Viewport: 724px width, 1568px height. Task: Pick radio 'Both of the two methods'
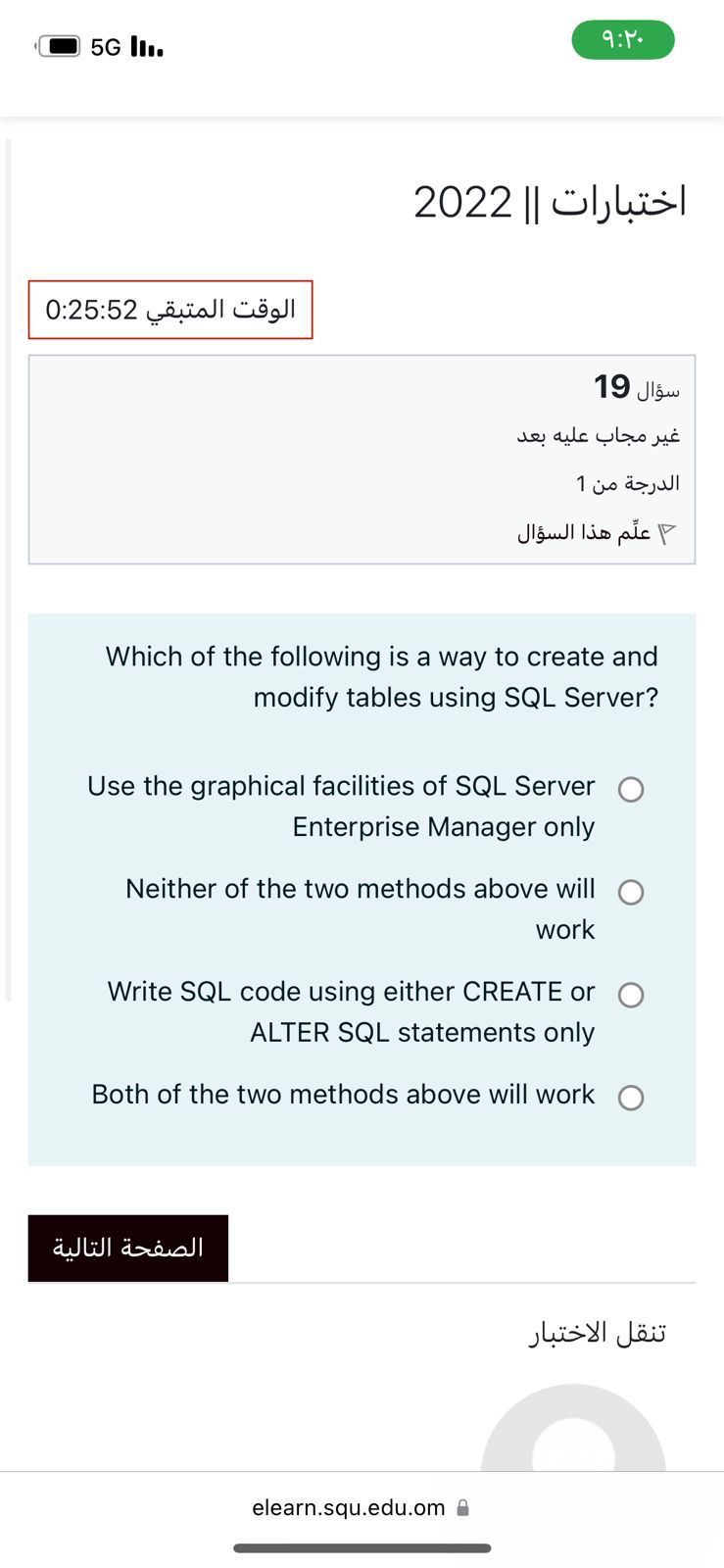(x=631, y=1098)
